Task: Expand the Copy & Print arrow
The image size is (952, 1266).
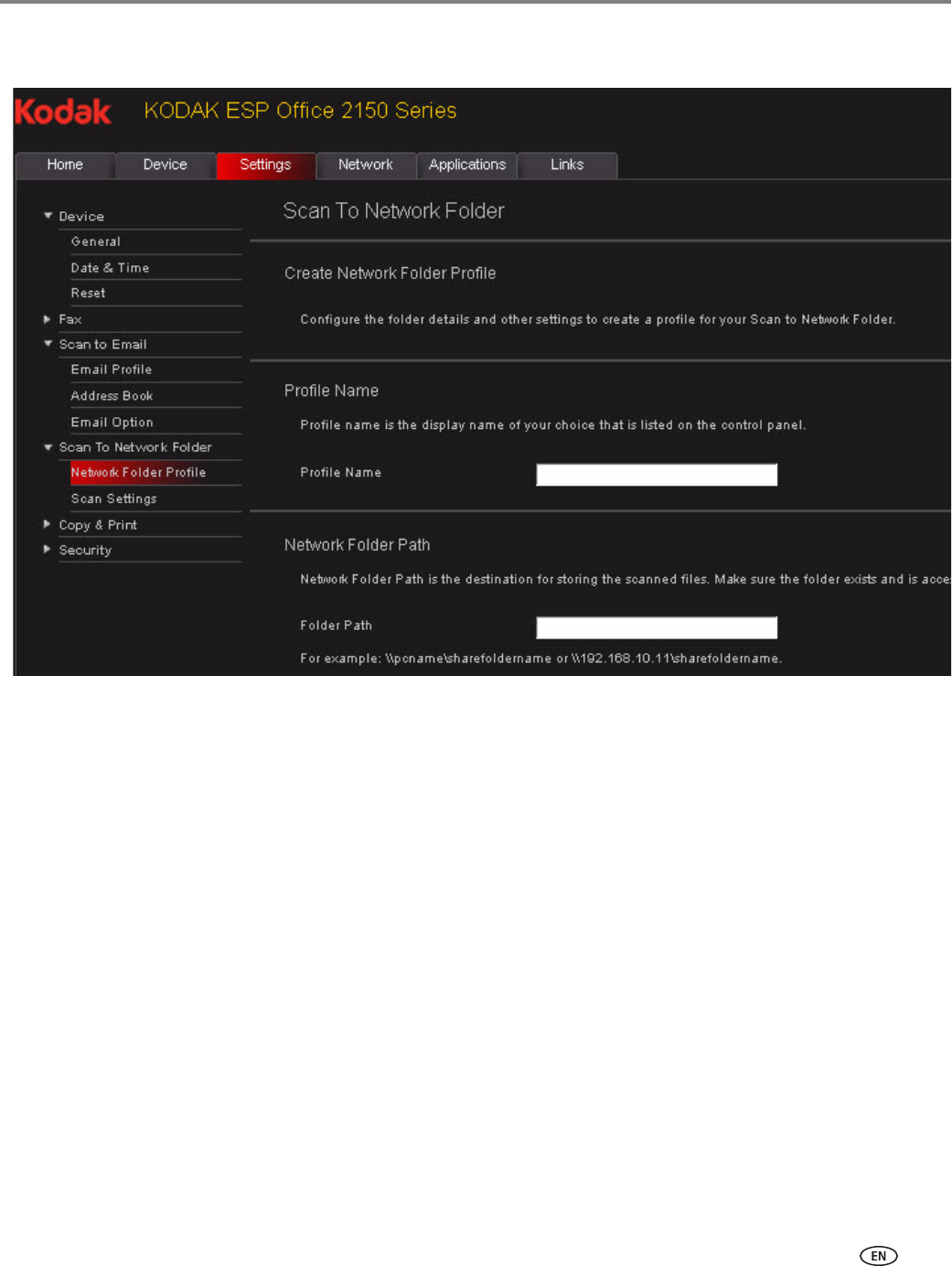Action: tap(48, 524)
